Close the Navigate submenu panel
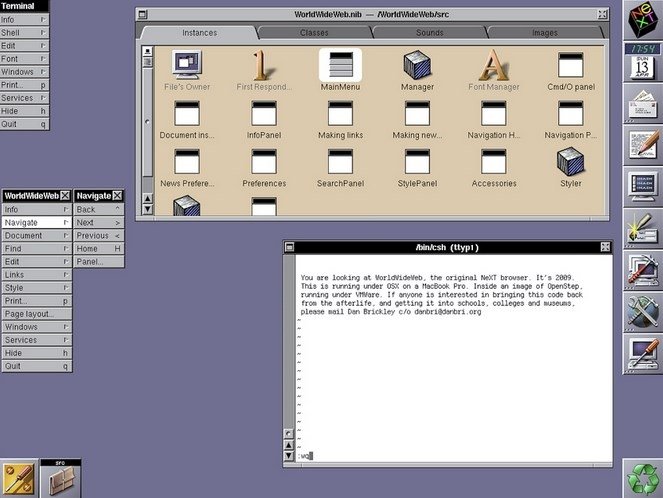663x498 pixels. point(118,195)
